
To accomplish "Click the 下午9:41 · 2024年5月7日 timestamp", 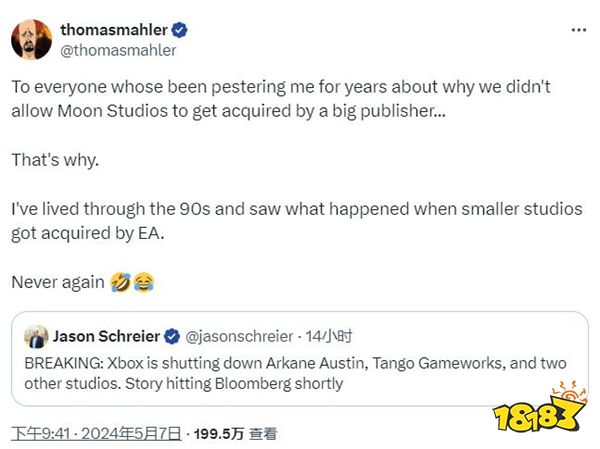I will pos(96,434).
